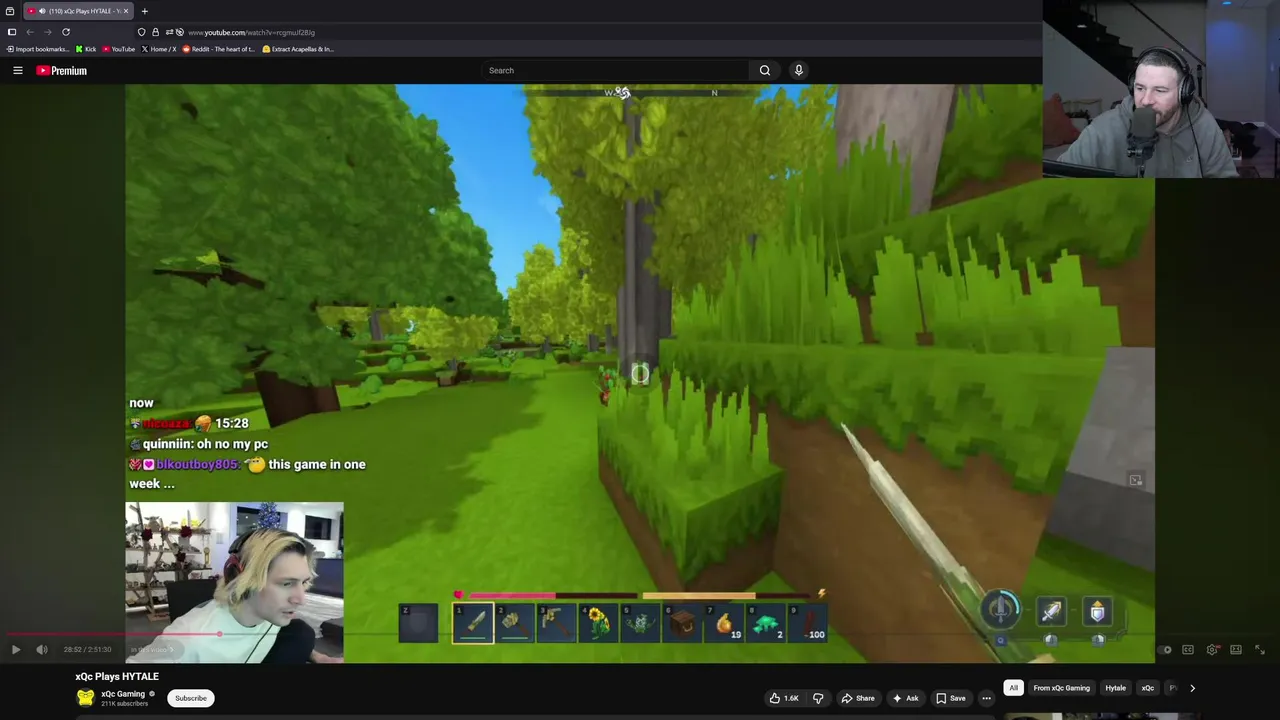
Task: Toggle the autoplay switch in the player
Action: tap(1164, 650)
